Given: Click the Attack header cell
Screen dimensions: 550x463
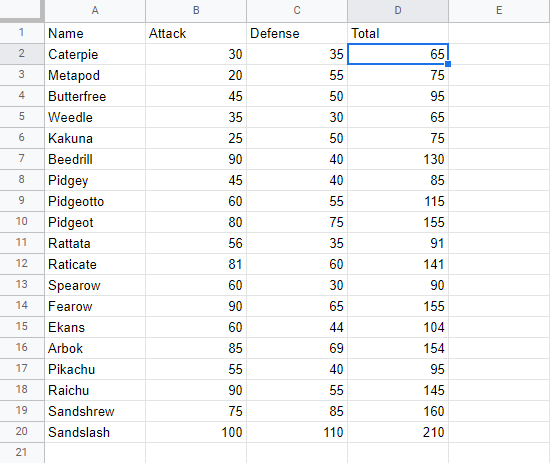Looking at the screenshot, I should pyautogui.click(x=196, y=33).
